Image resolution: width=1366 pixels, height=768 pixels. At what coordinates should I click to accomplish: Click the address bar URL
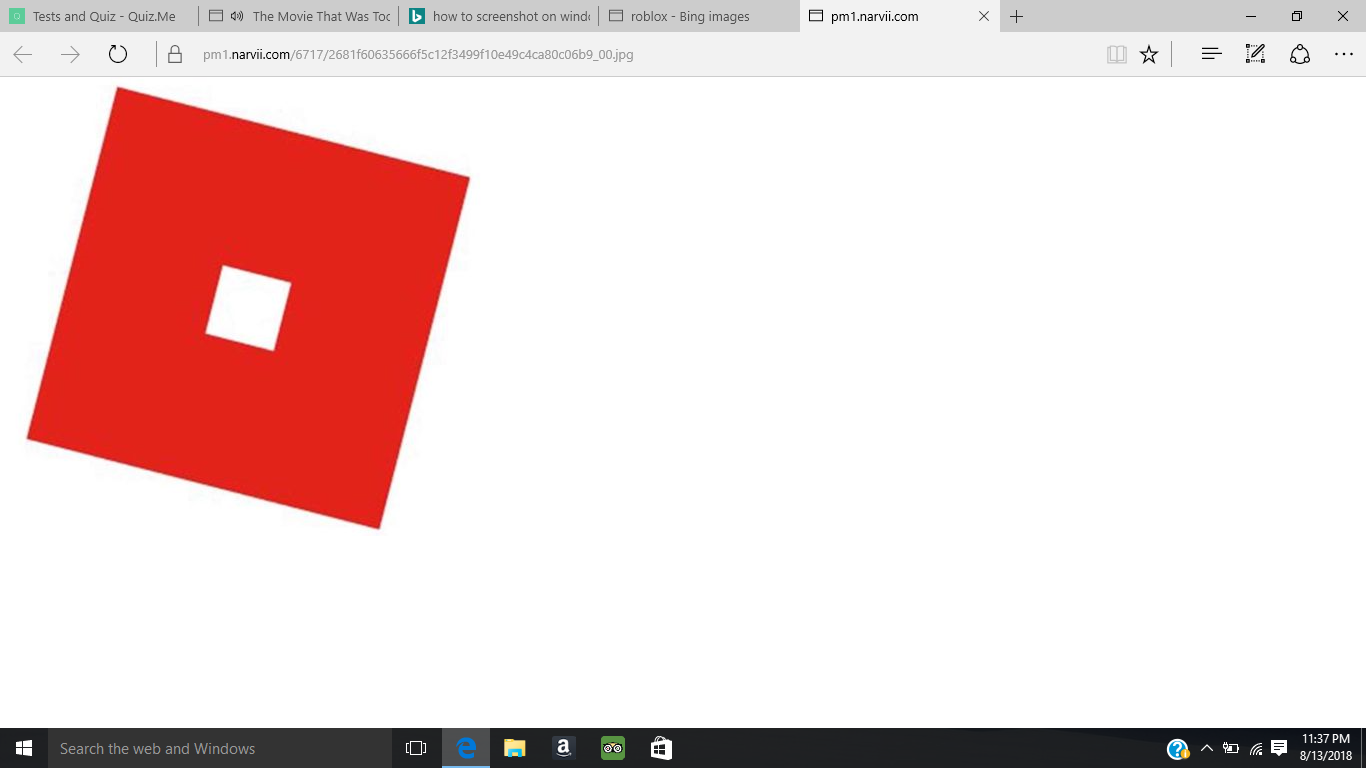[x=418, y=55]
